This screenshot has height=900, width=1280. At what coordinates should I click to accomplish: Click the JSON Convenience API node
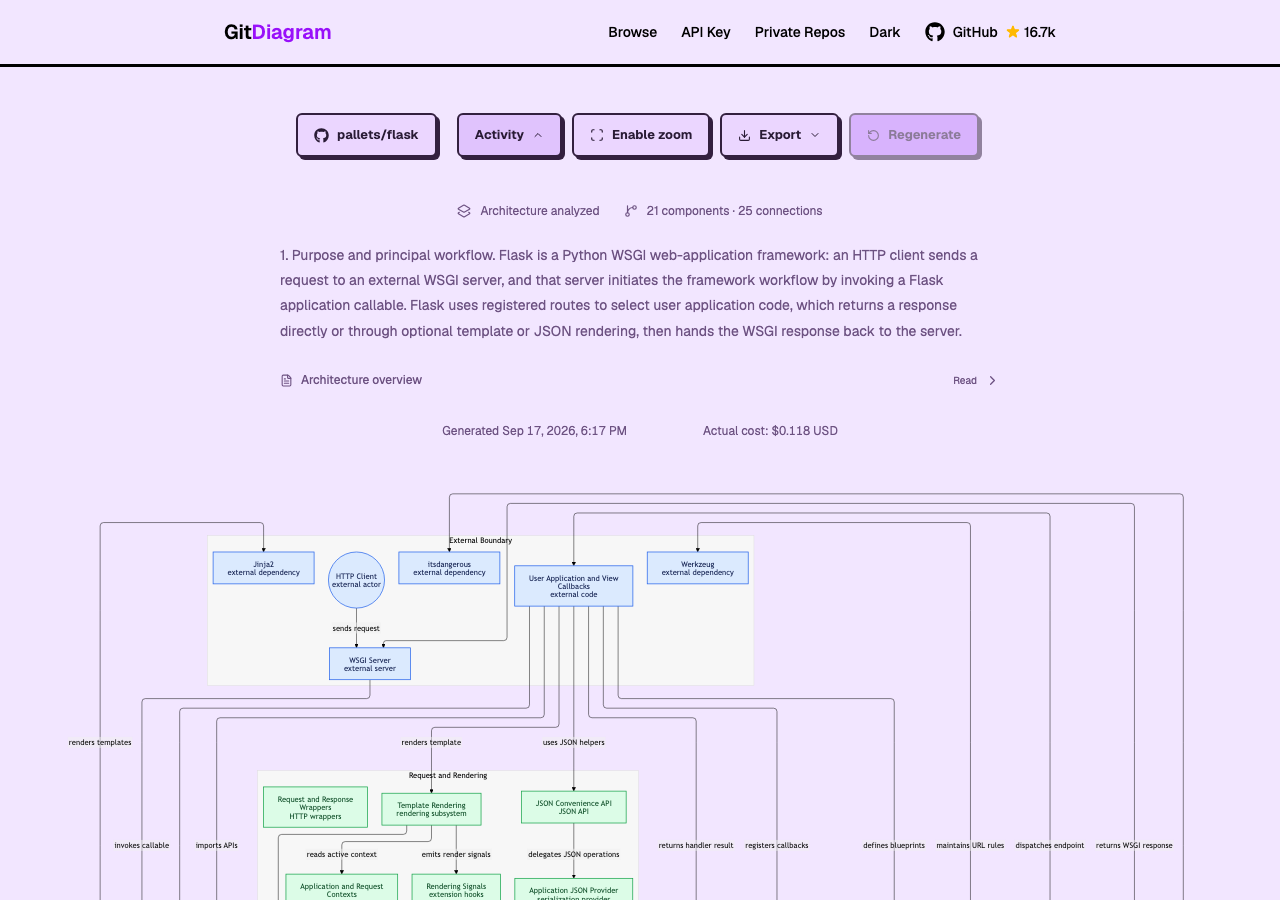tap(574, 807)
